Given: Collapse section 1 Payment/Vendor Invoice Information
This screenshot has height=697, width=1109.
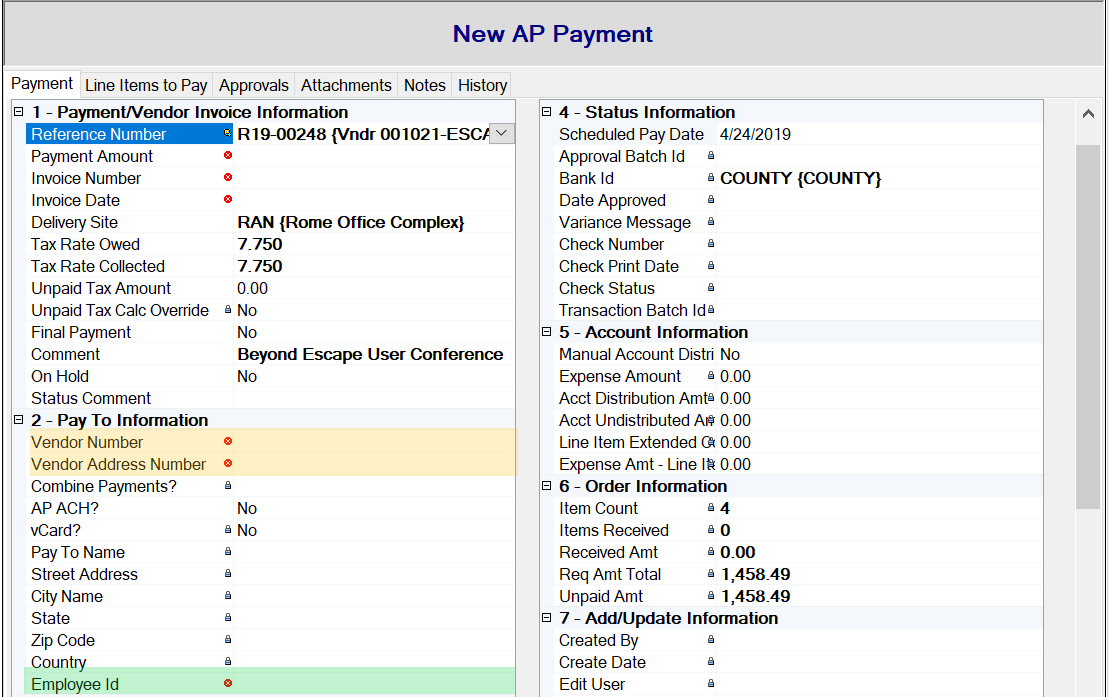Looking at the screenshot, I should click(18, 112).
